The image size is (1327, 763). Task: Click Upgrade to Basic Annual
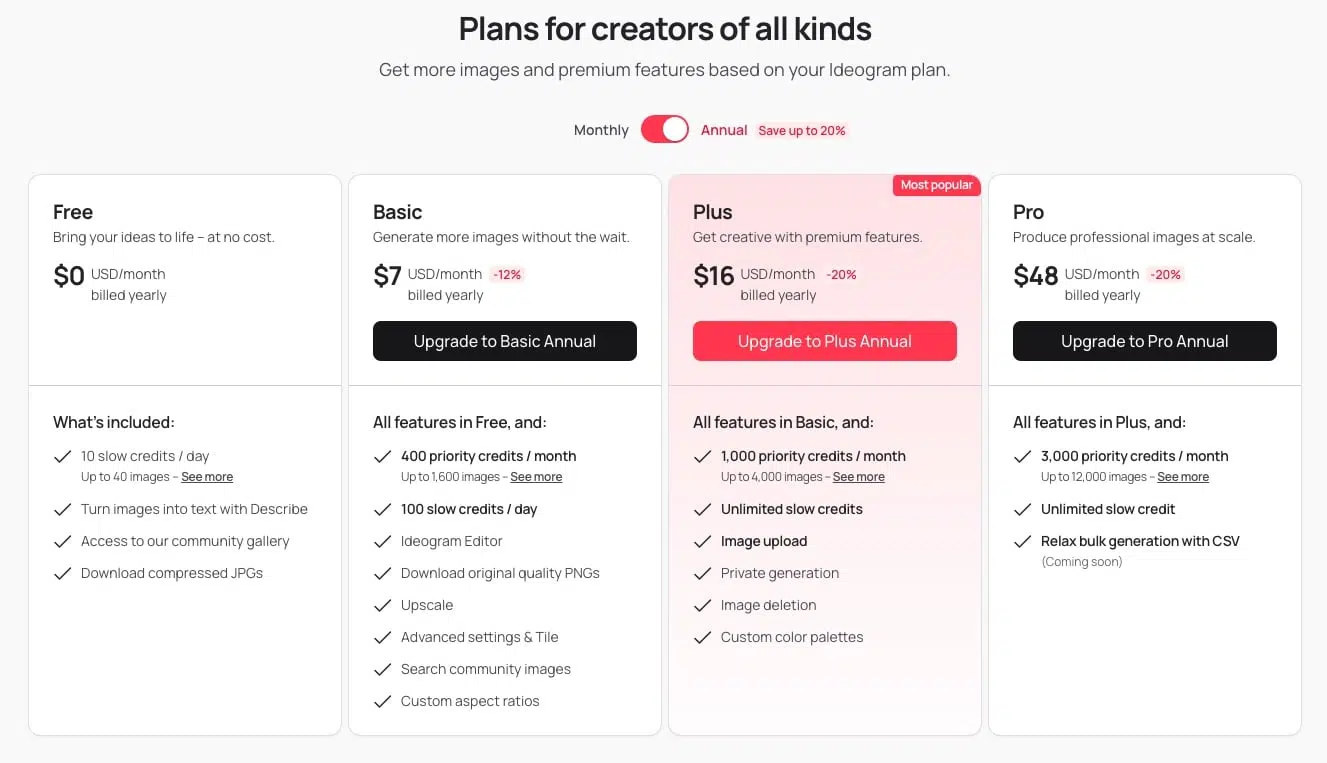[x=504, y=341]
